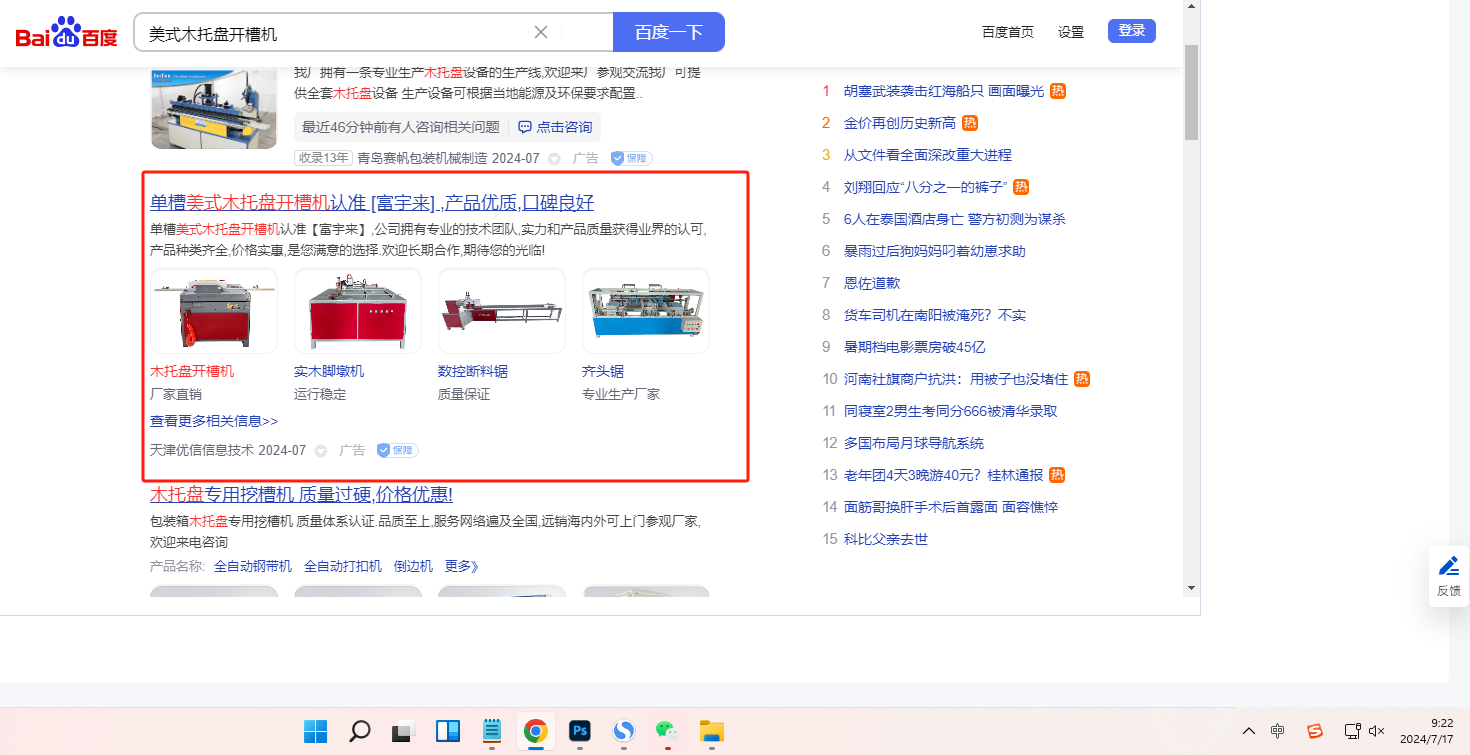Open the 木托盘专用挖槽机 质量过硬 result title

point(301,495)
